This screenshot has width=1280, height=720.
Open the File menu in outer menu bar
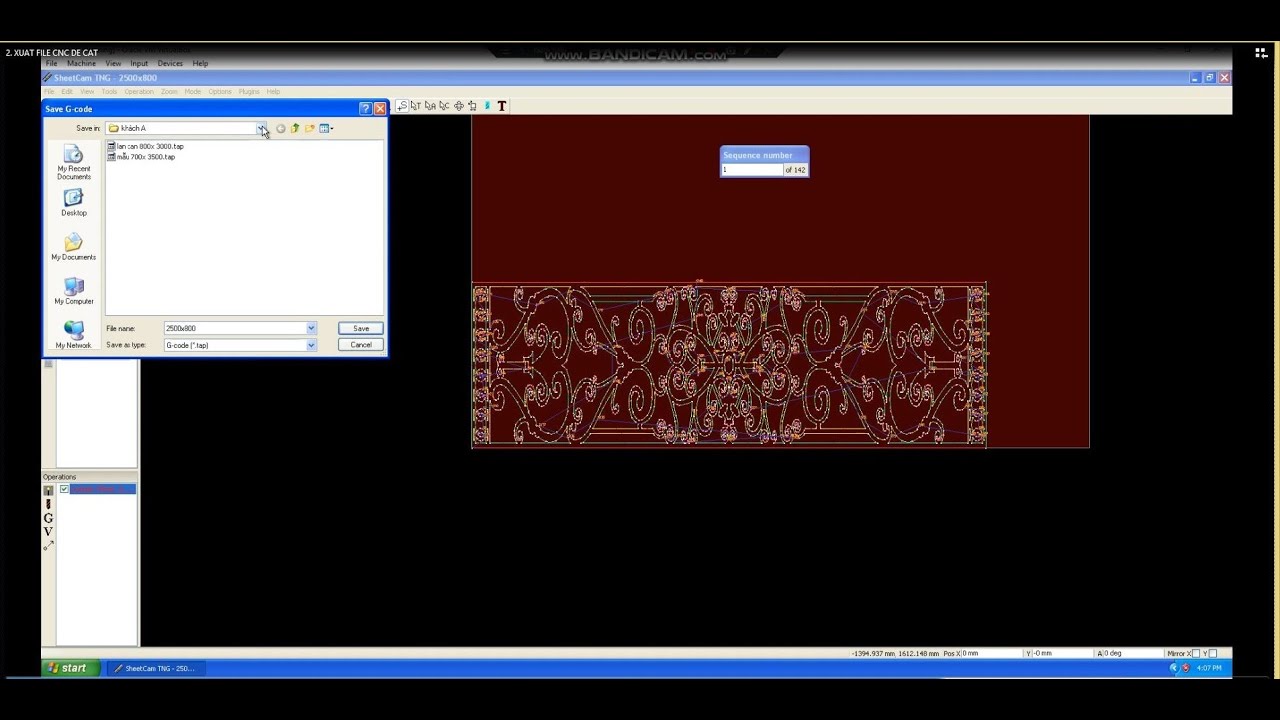point(51,64)
